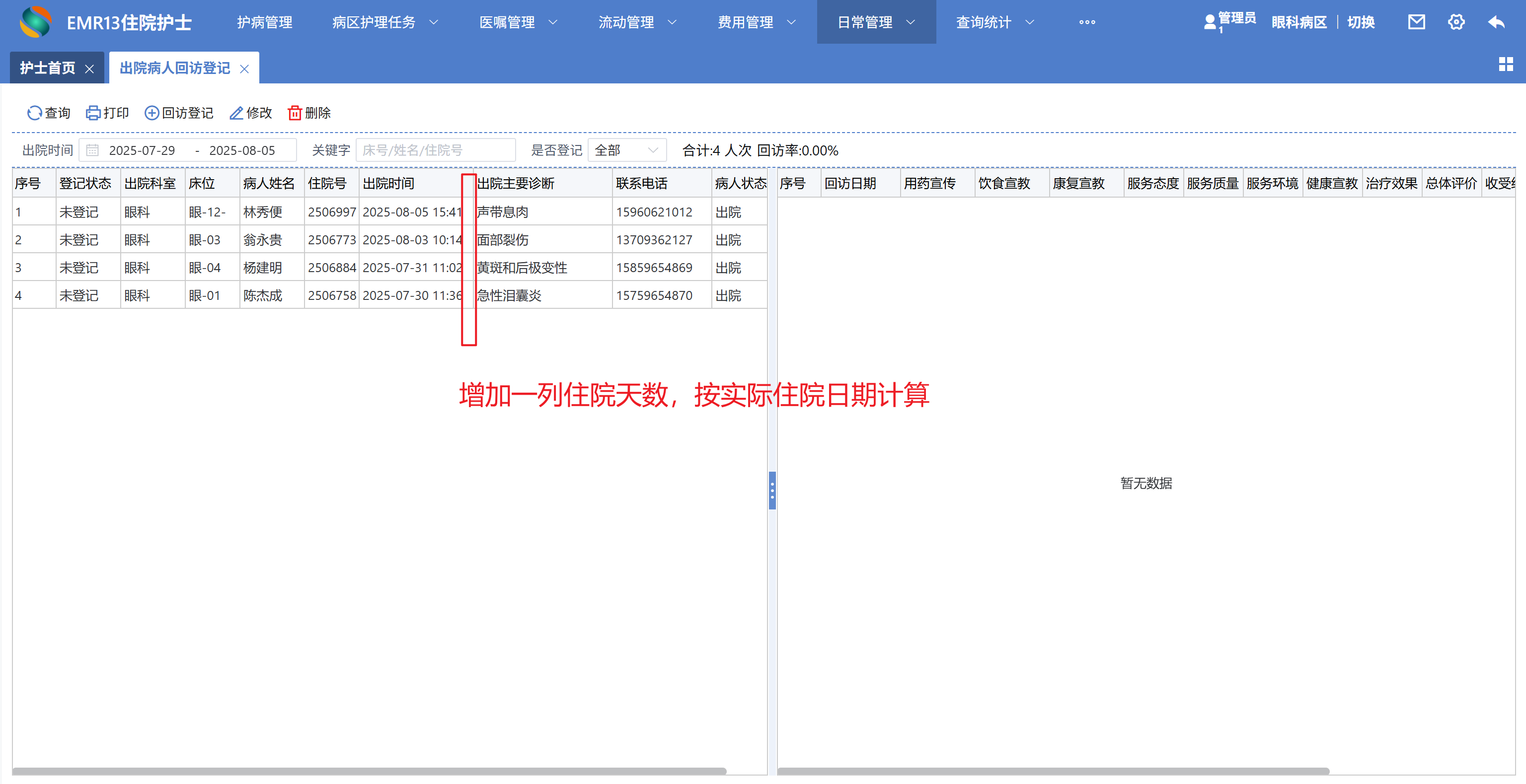Open the more menus ellipsis button
Image resolution: width=1526 pixels, height=784 pixels.
pyautogui.click(x=1086, y=22)
